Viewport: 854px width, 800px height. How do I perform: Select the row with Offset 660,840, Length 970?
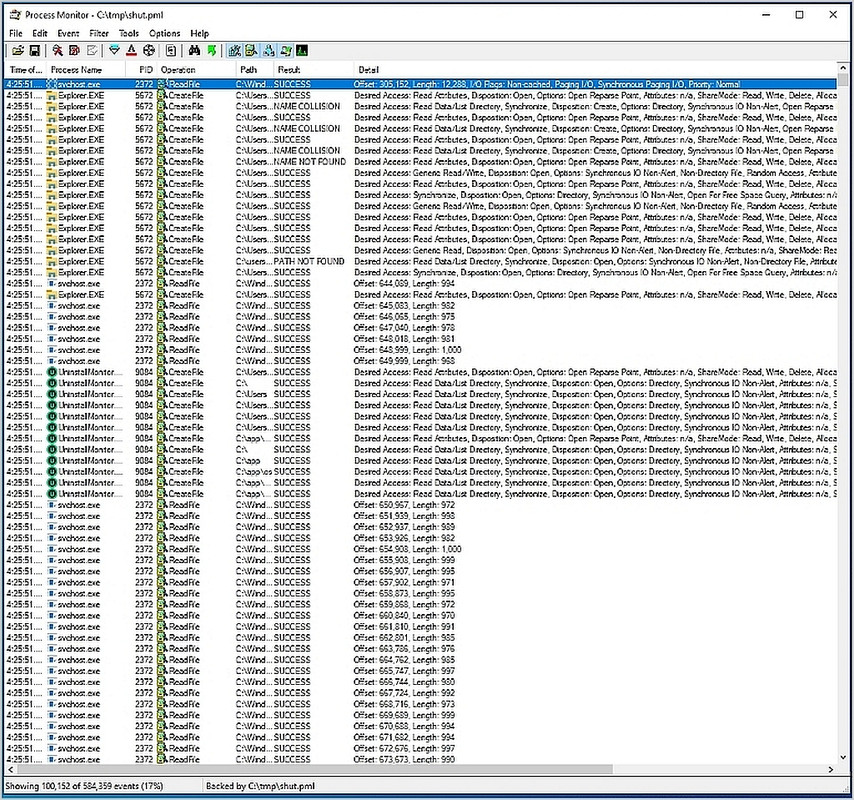(420, 615)
